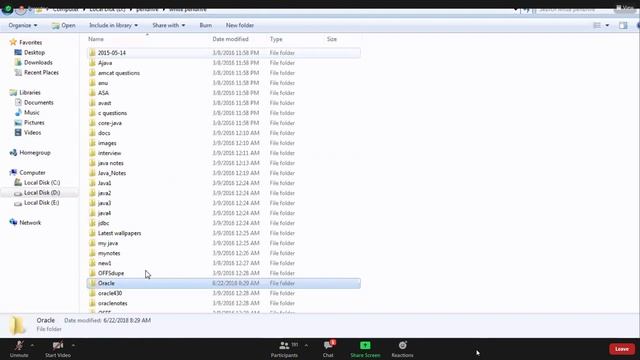Expand video options arrow beside Start Video
This screenshot has width=640, height=360.
pos(73,345)
